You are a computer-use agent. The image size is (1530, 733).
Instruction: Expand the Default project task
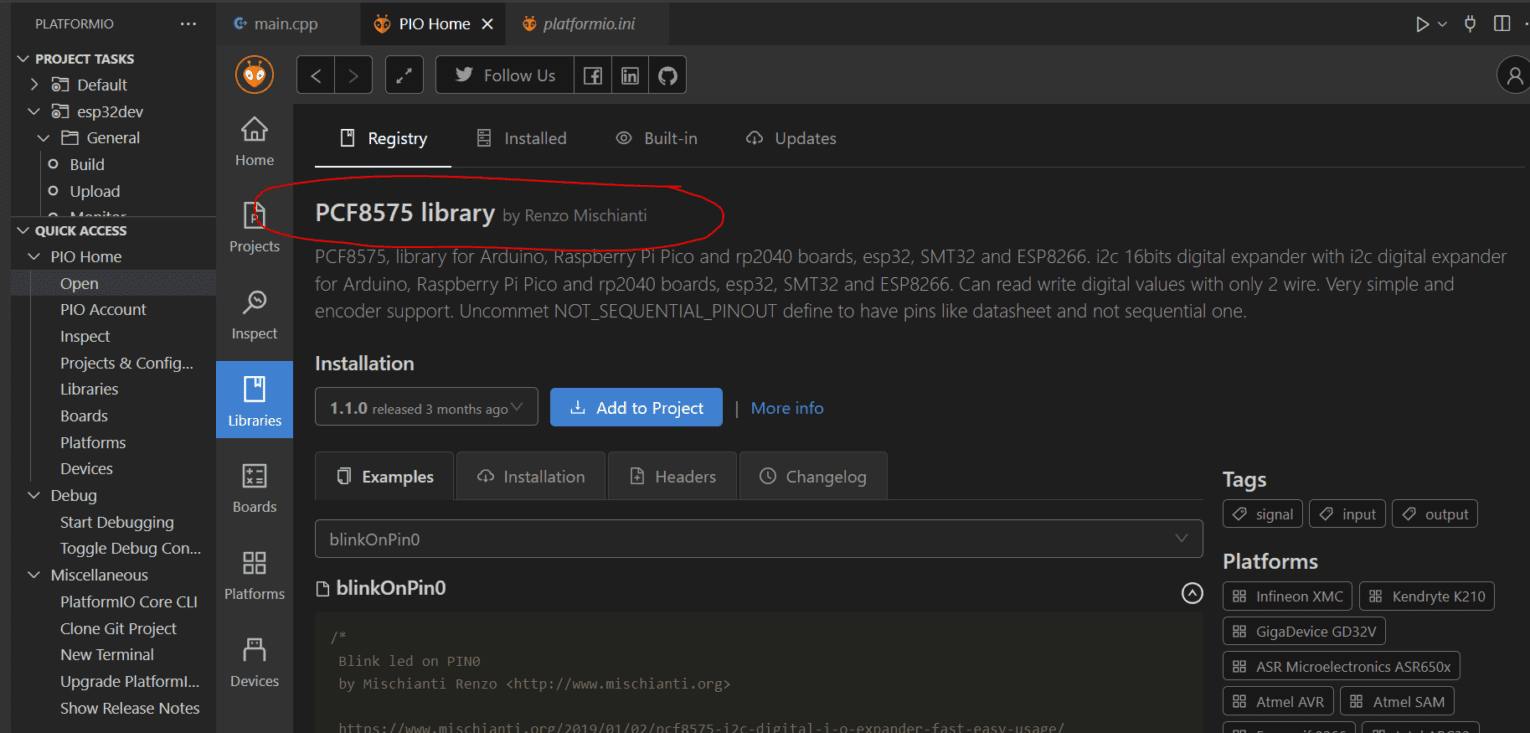point(35,85)
